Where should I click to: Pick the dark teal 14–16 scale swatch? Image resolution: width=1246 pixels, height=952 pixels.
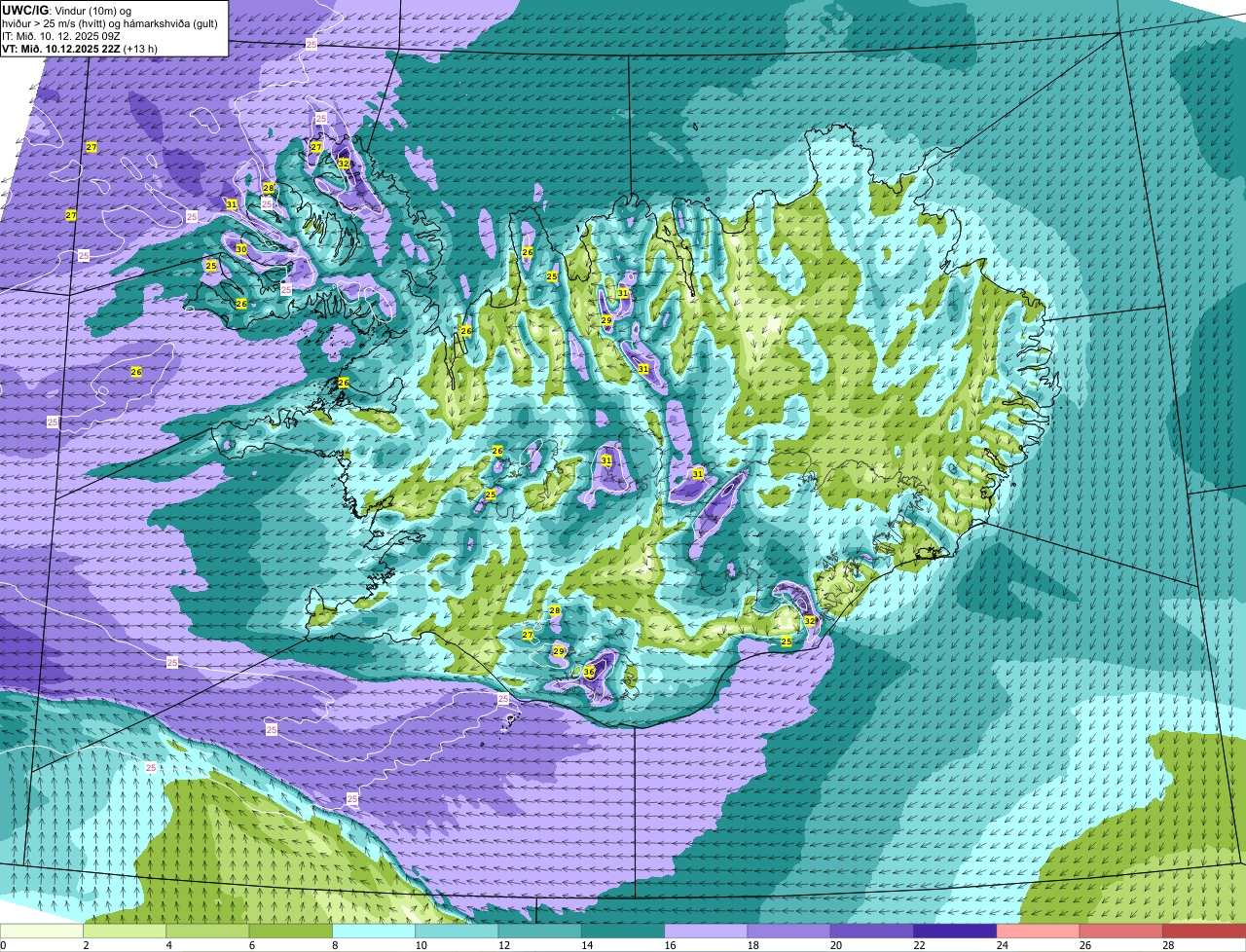[623, 932]
